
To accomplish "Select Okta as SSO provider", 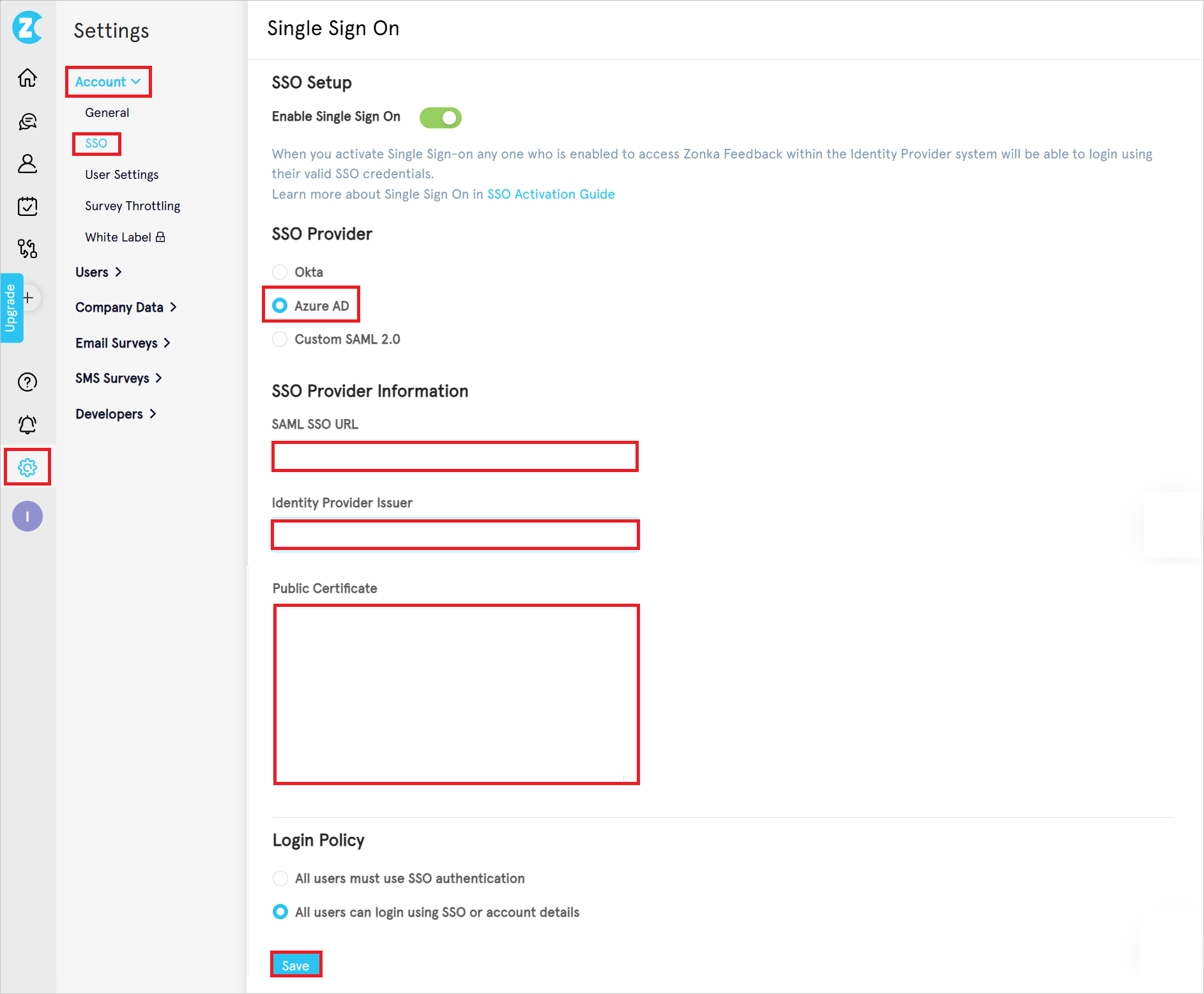I will 280,272.
